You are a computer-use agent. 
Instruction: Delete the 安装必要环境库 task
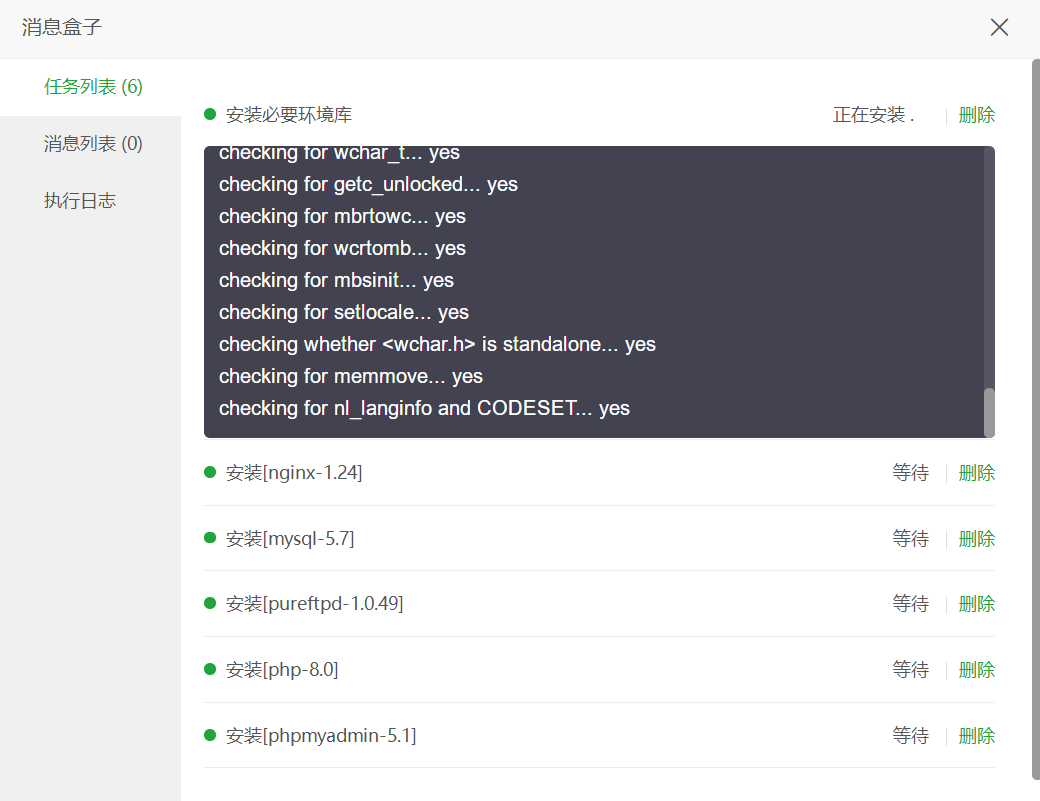pos(976,115)
